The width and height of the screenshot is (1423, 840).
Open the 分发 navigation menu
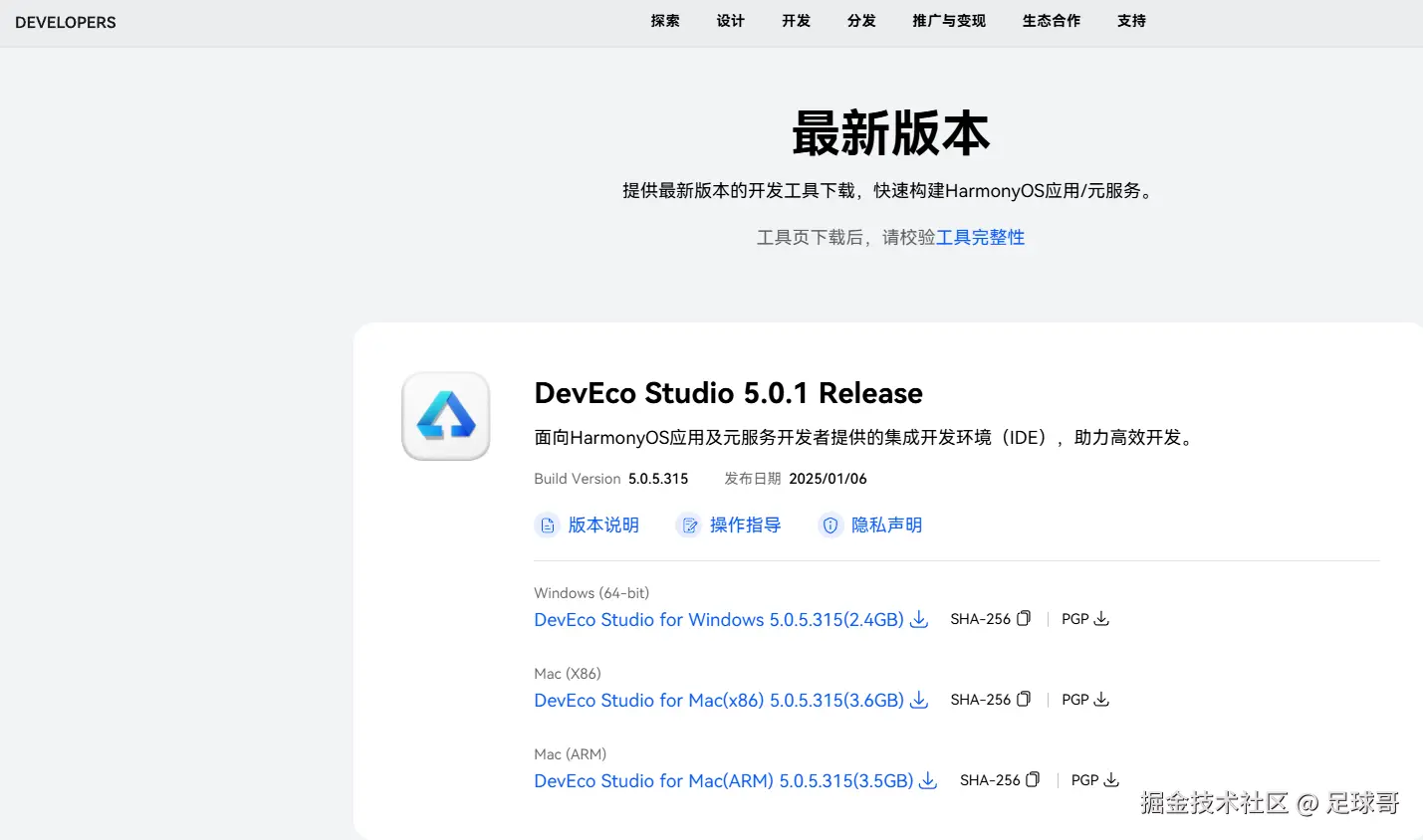(x=862, y=21)
